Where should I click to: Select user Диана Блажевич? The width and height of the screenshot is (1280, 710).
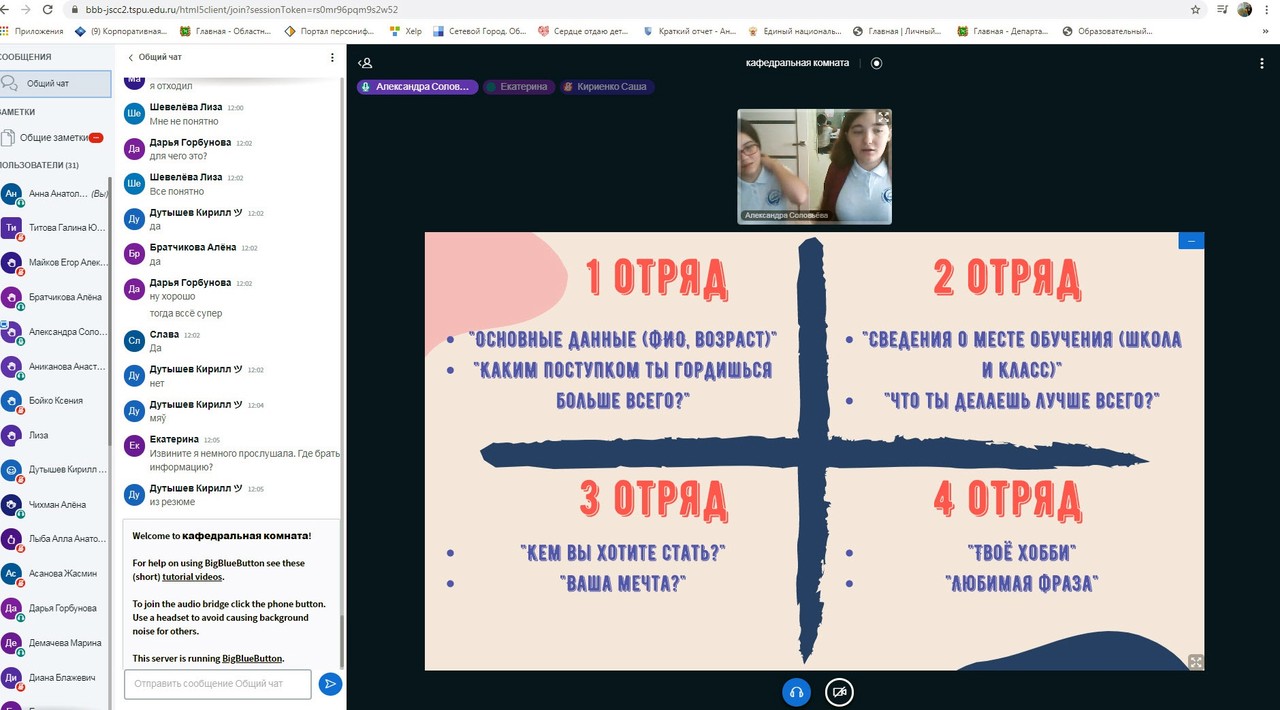point(55,678)
